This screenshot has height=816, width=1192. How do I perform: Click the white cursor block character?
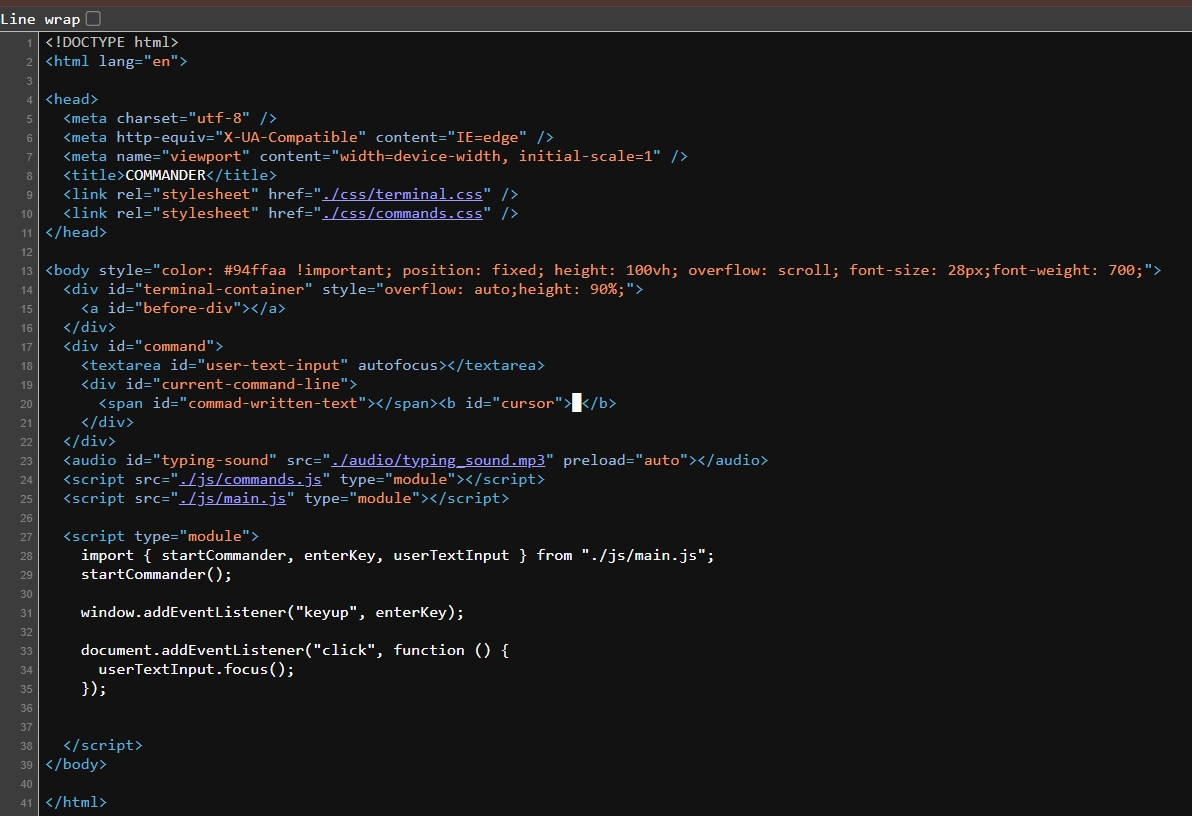click(576, 403)
